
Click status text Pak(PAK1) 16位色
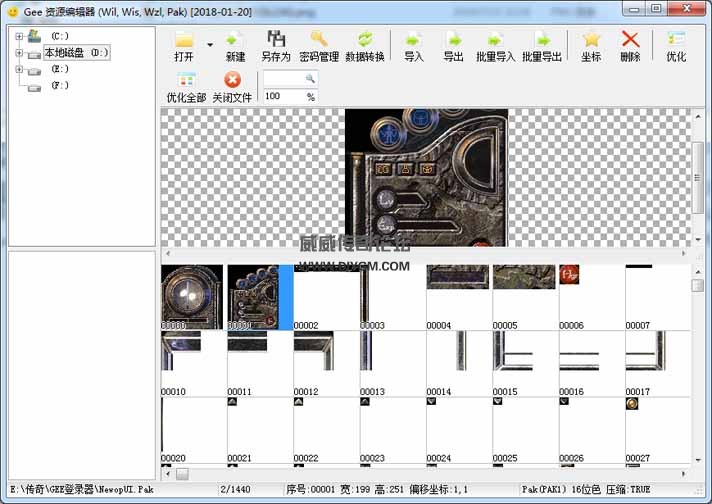click(x=561, y=489)
